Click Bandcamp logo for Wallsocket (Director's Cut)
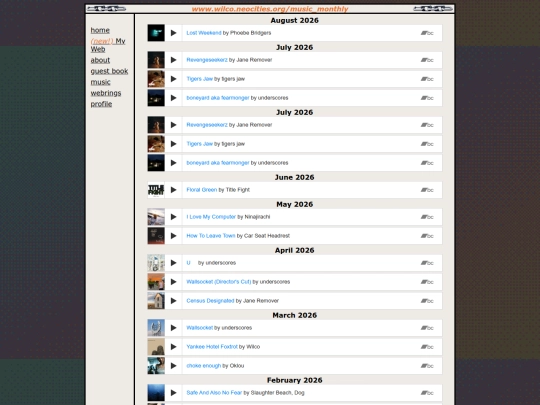Viewport: 540px width, 405px height. coord(427,282)
